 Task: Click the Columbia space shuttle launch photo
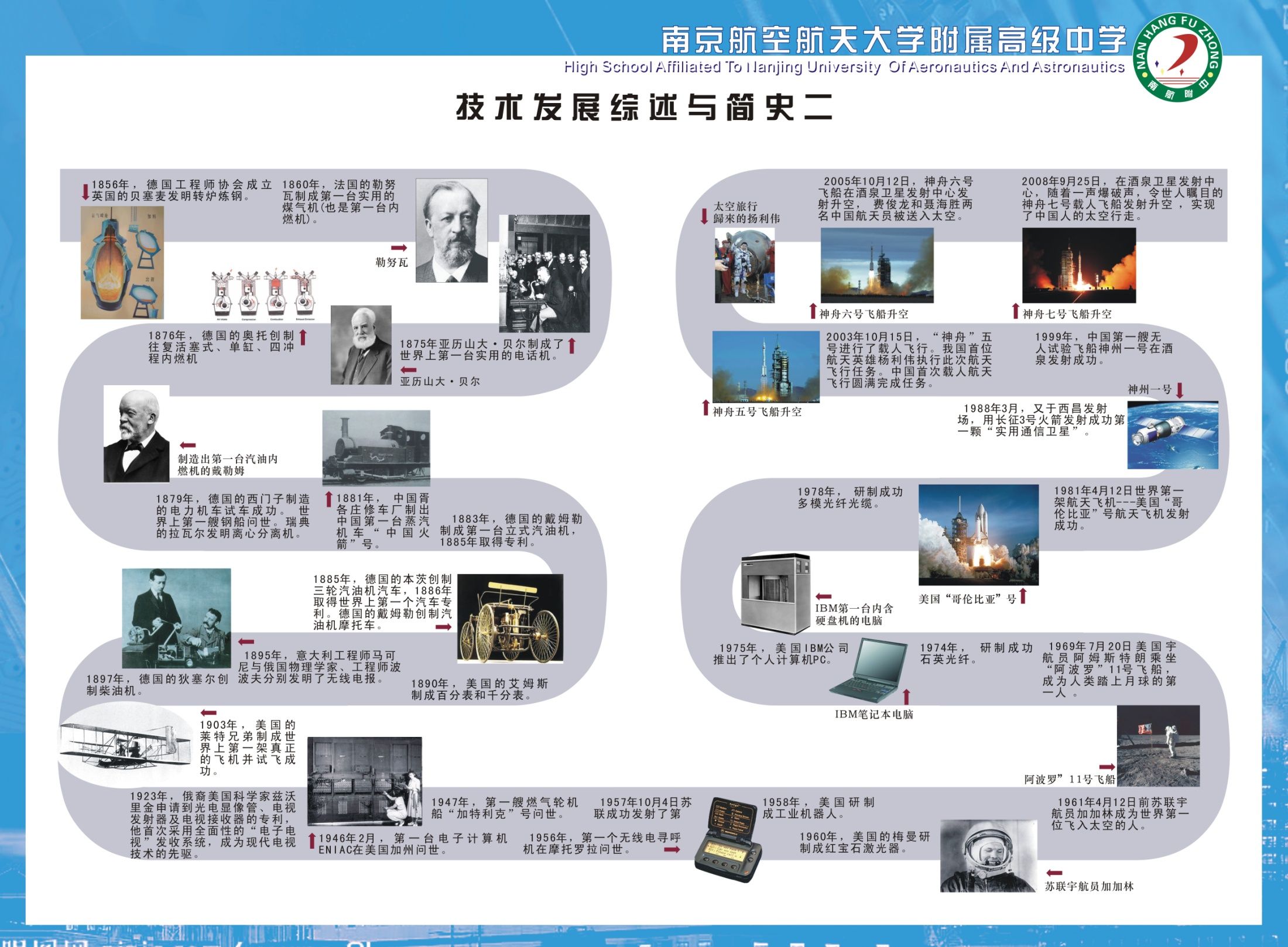click(978, 535)
